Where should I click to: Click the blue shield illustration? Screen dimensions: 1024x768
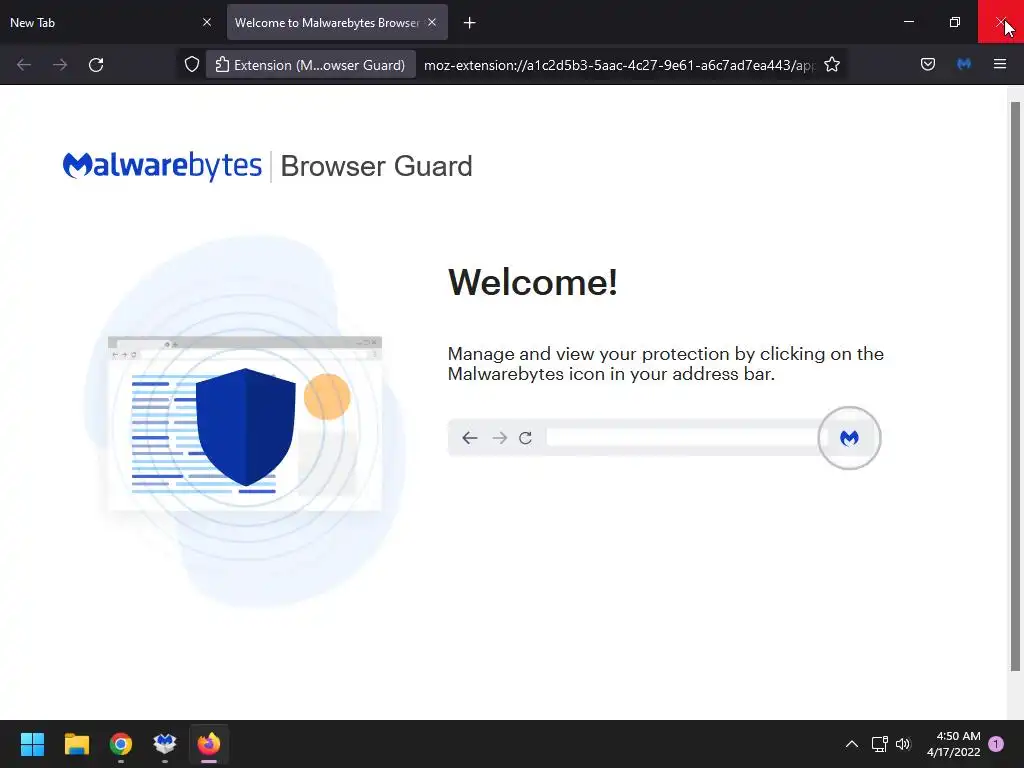(x=246, y=427)
